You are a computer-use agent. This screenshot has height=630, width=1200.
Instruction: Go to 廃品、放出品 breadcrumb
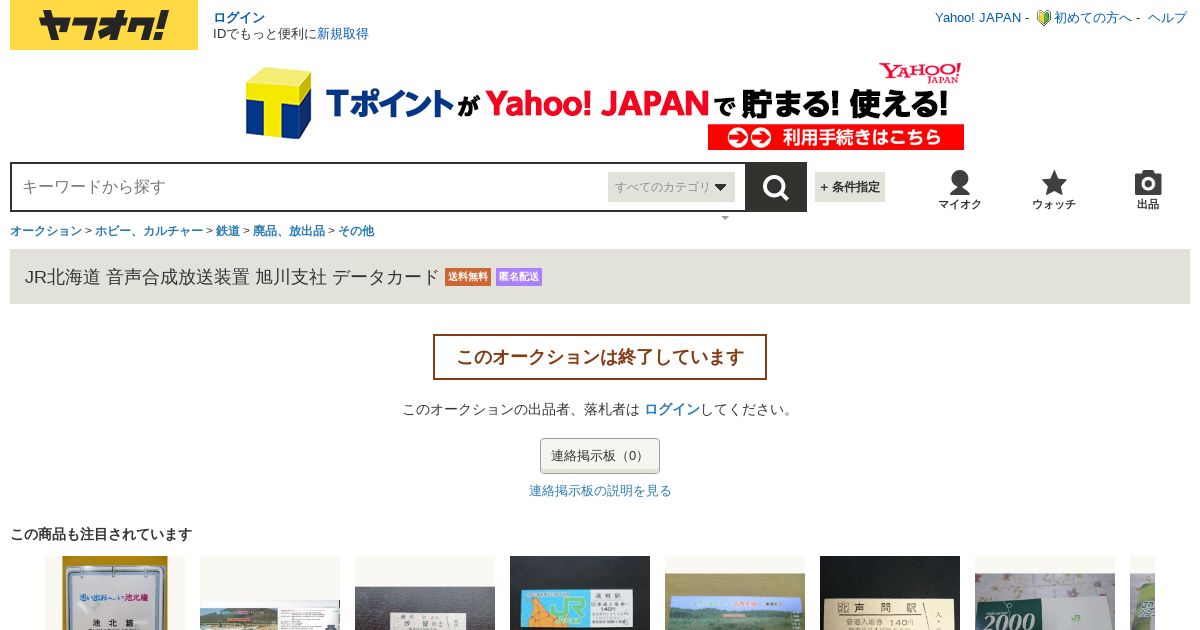(x=289, y=231)
